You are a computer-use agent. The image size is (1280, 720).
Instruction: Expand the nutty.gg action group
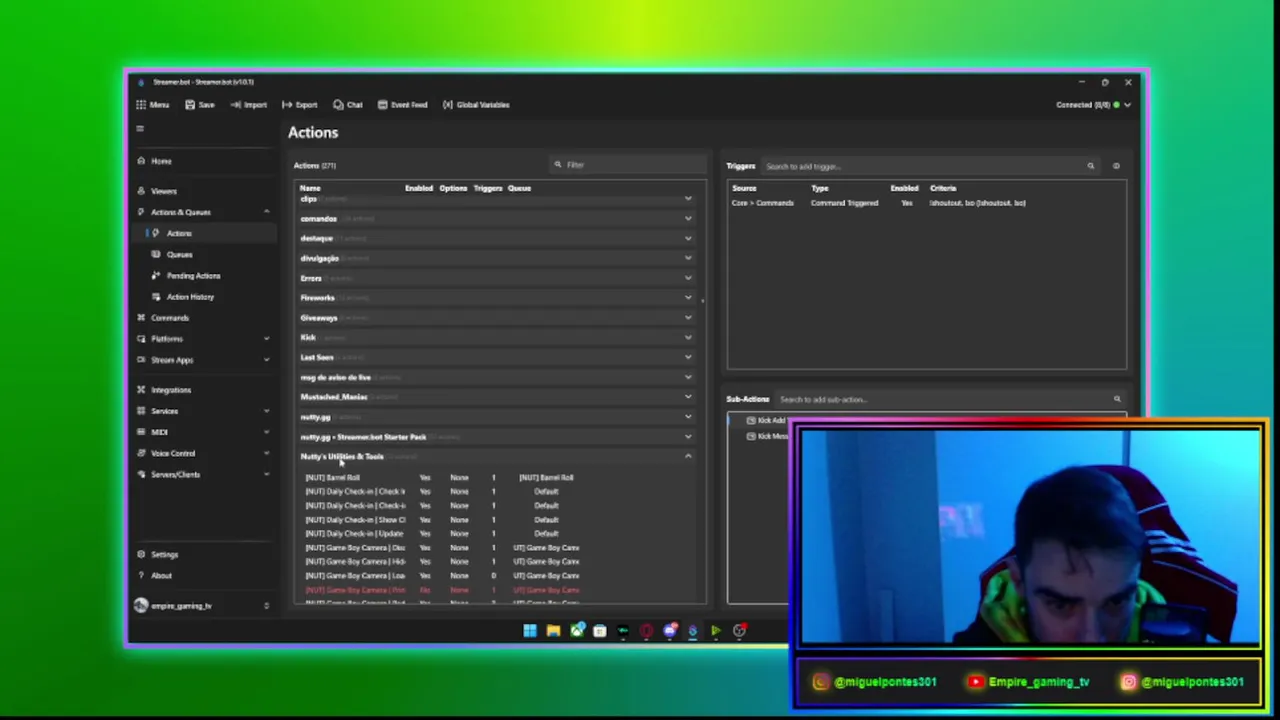click(497, 417)
